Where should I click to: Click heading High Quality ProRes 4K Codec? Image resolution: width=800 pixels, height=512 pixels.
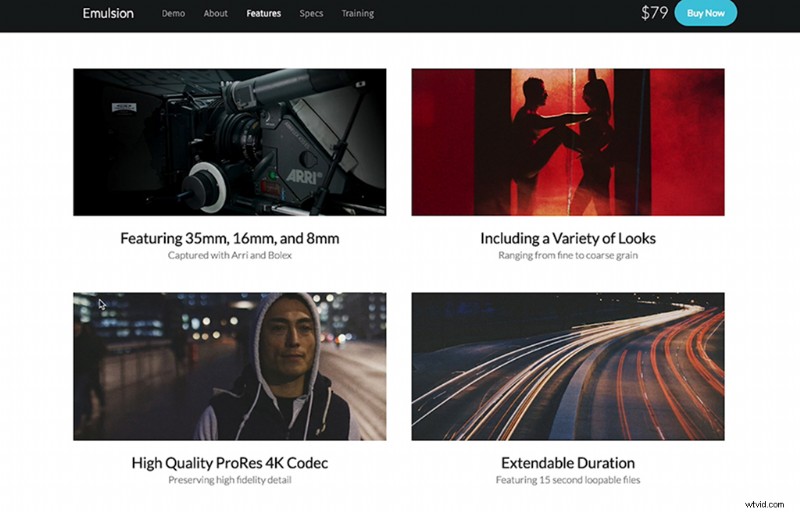(x=230, y=463)
